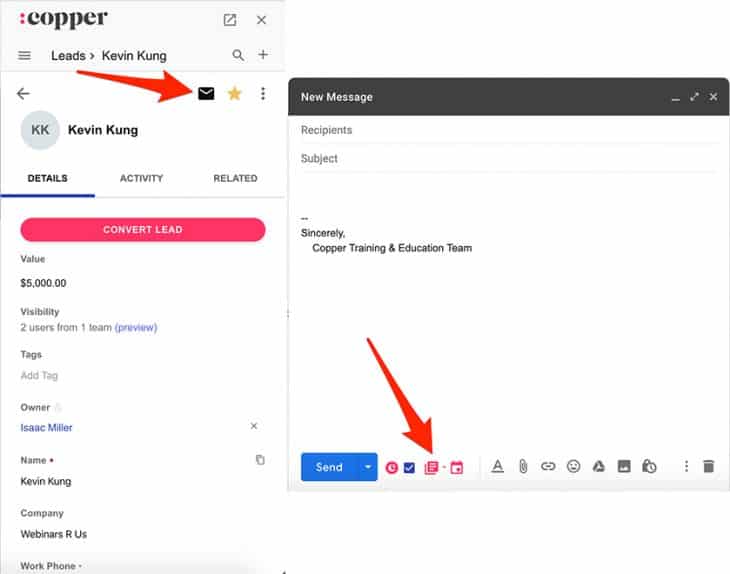The image size is (730, 574).
Task: Click Leads in the breadcrumb
Action: (x=68, y=56)
